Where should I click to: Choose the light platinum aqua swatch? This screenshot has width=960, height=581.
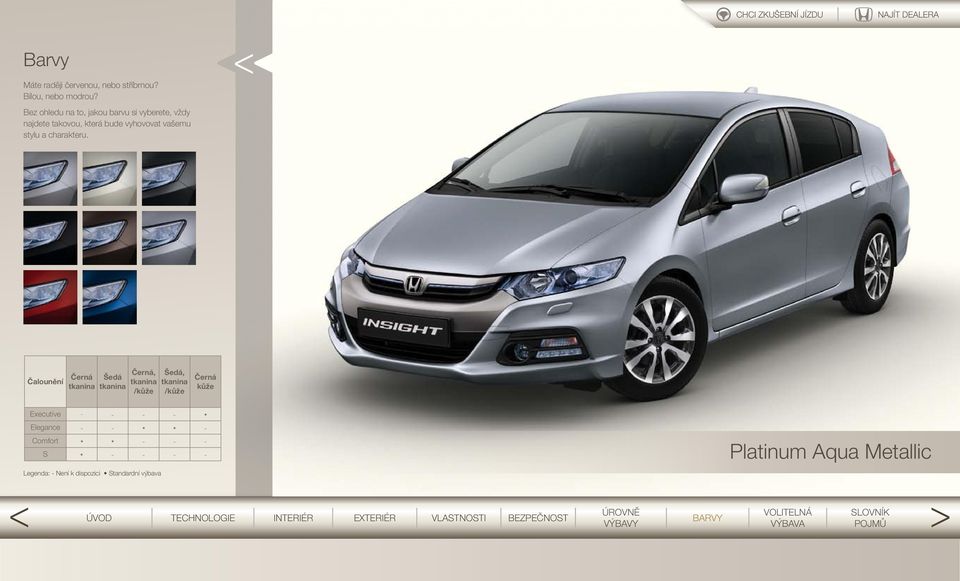169,238
